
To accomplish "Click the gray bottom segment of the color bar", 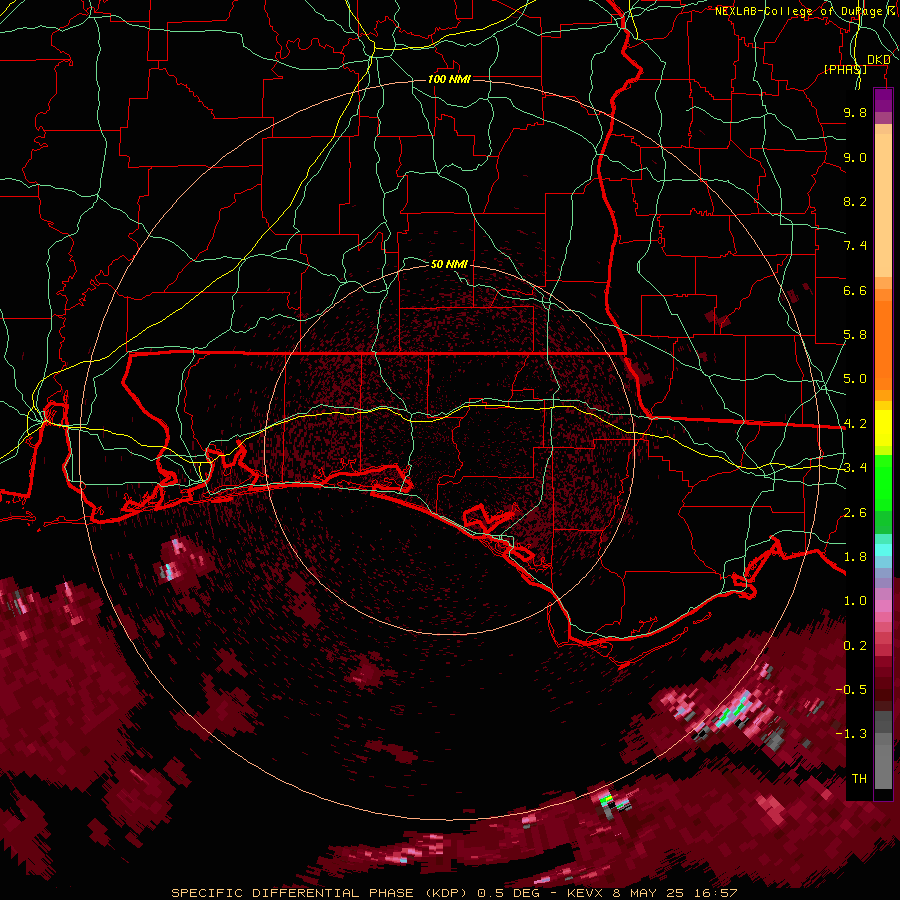I will (883, 763).
